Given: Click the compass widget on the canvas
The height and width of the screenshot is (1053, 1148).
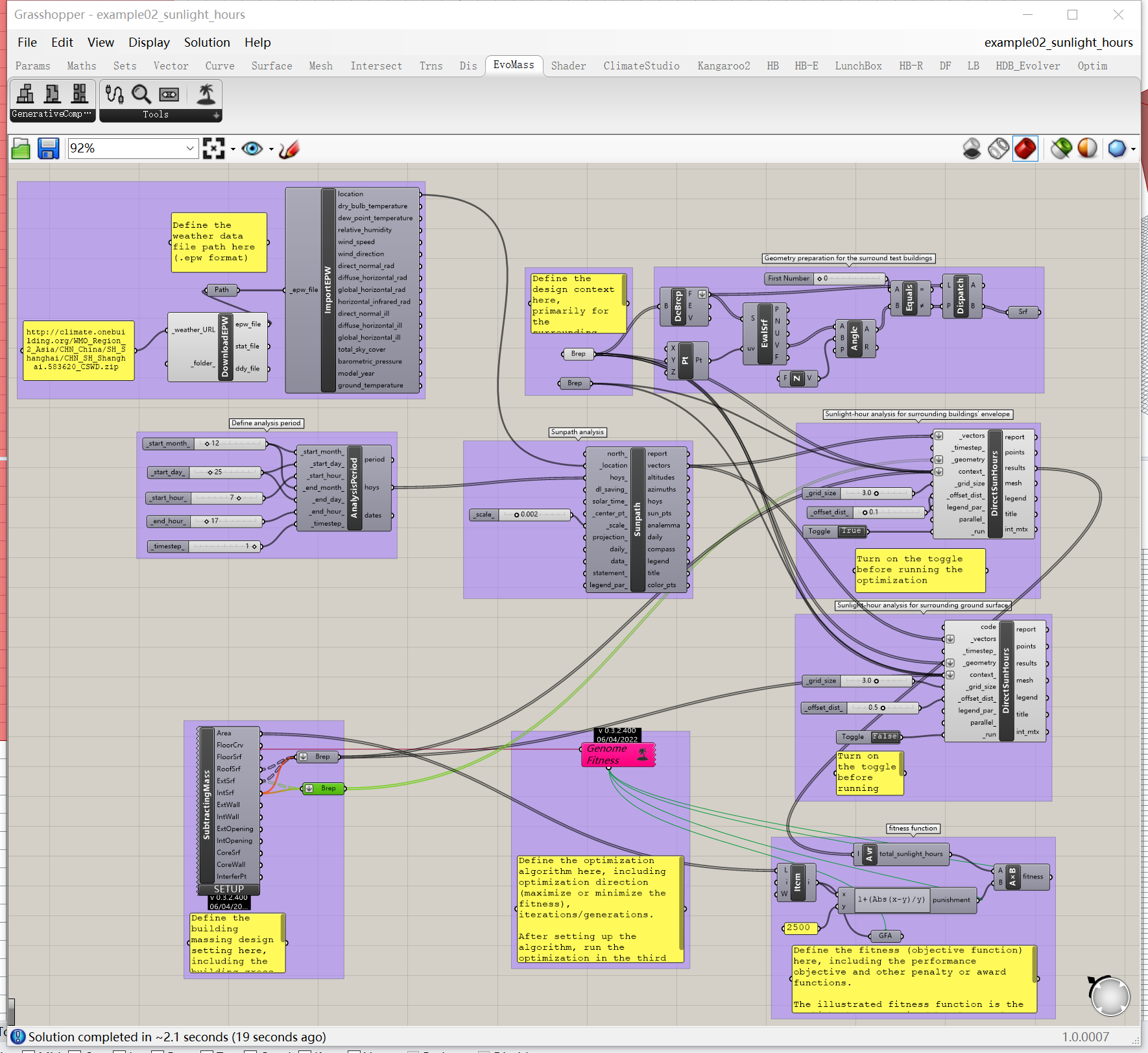Looking at the screenshot, I should tap(1110, 997).
